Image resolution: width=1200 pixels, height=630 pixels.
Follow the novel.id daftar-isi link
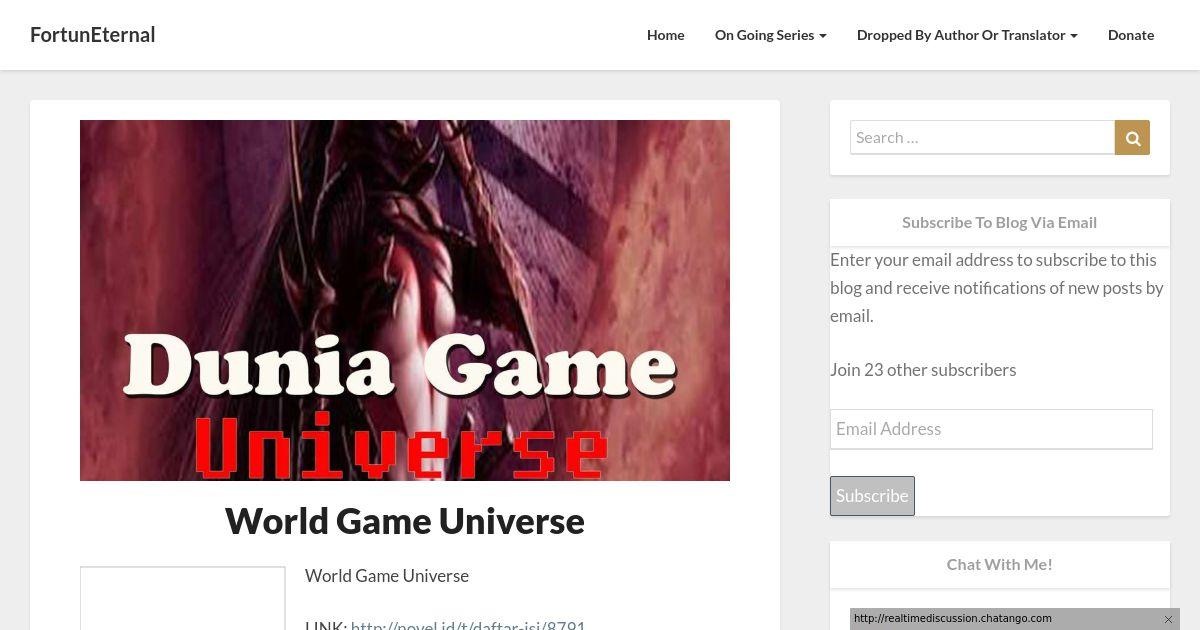click(468, 625)
